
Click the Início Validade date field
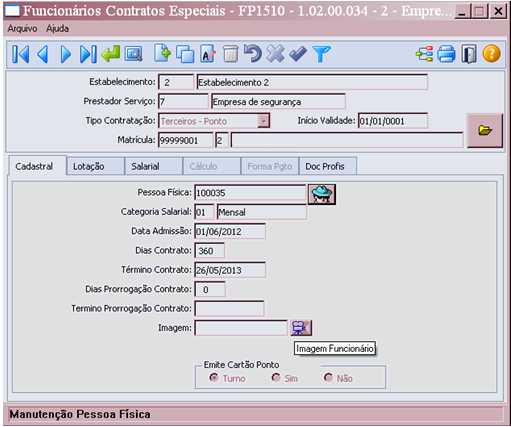point(393,121)
